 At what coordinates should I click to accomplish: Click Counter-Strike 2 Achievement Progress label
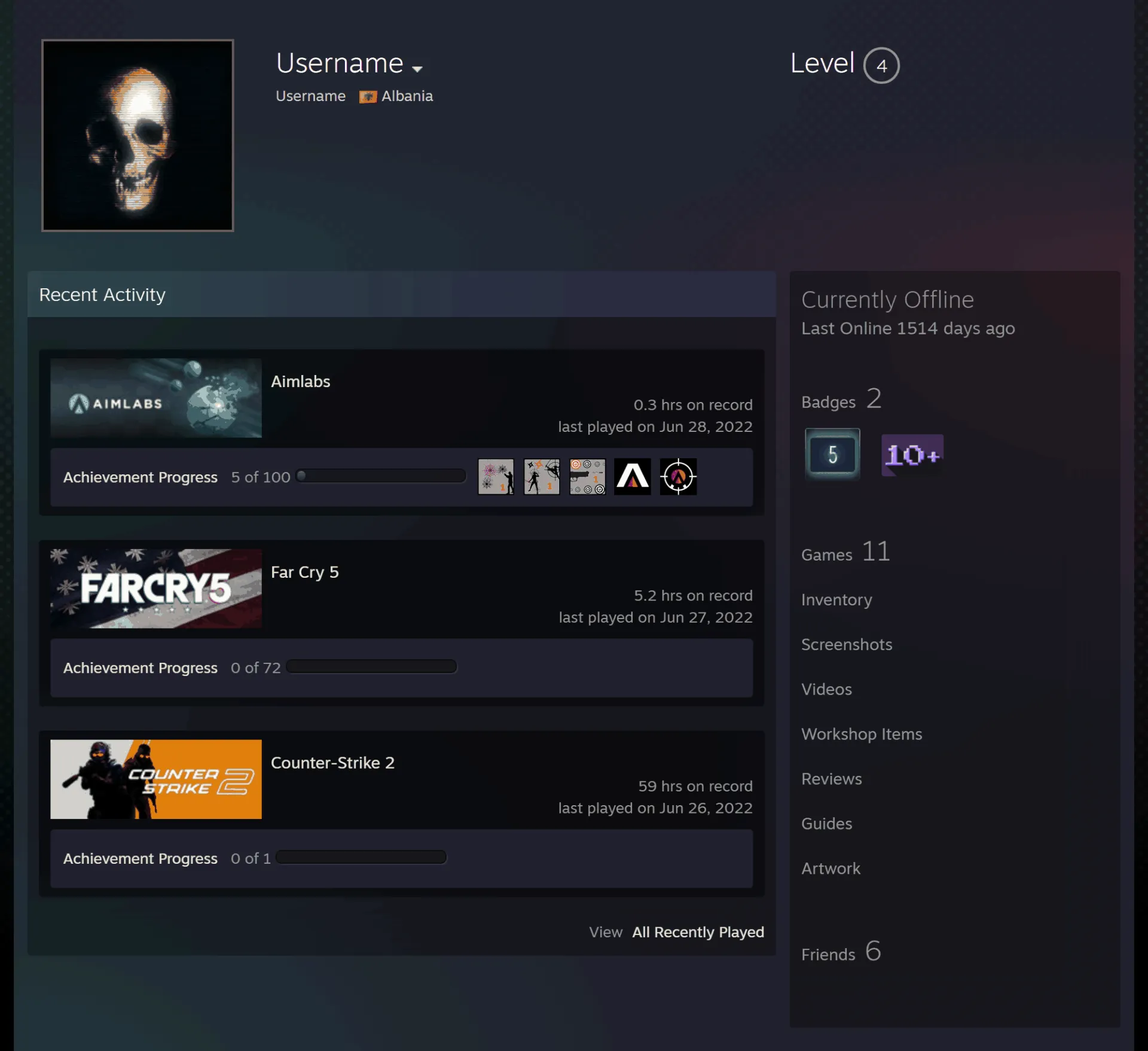(x=141, y=858)
